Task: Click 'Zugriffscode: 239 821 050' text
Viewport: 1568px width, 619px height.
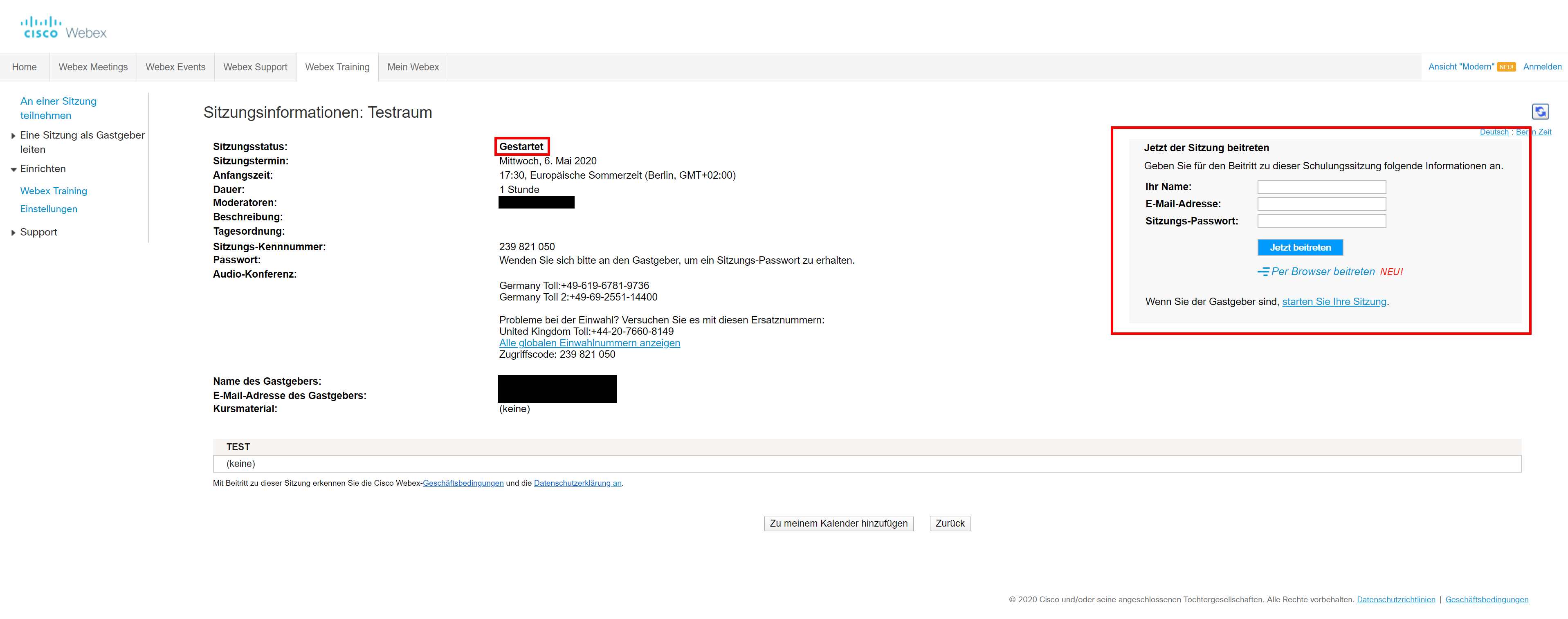Action: [x=557, y=355]
